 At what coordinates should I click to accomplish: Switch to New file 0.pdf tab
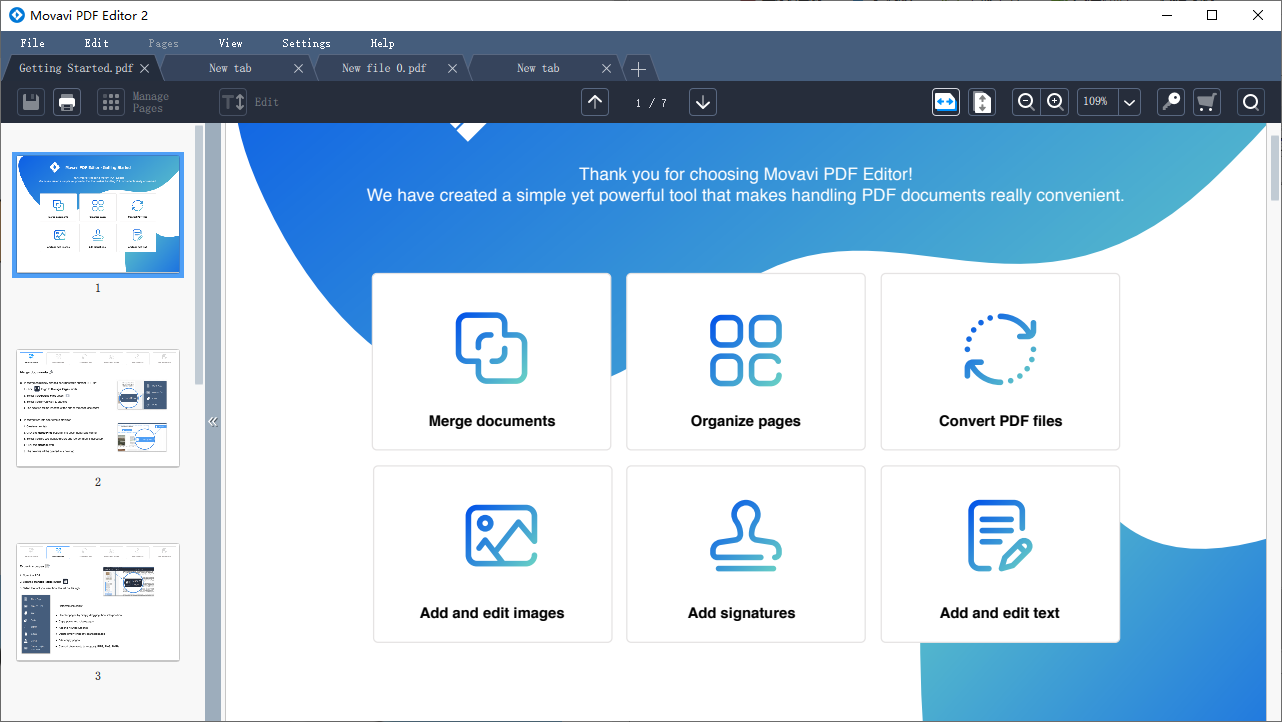384,68
